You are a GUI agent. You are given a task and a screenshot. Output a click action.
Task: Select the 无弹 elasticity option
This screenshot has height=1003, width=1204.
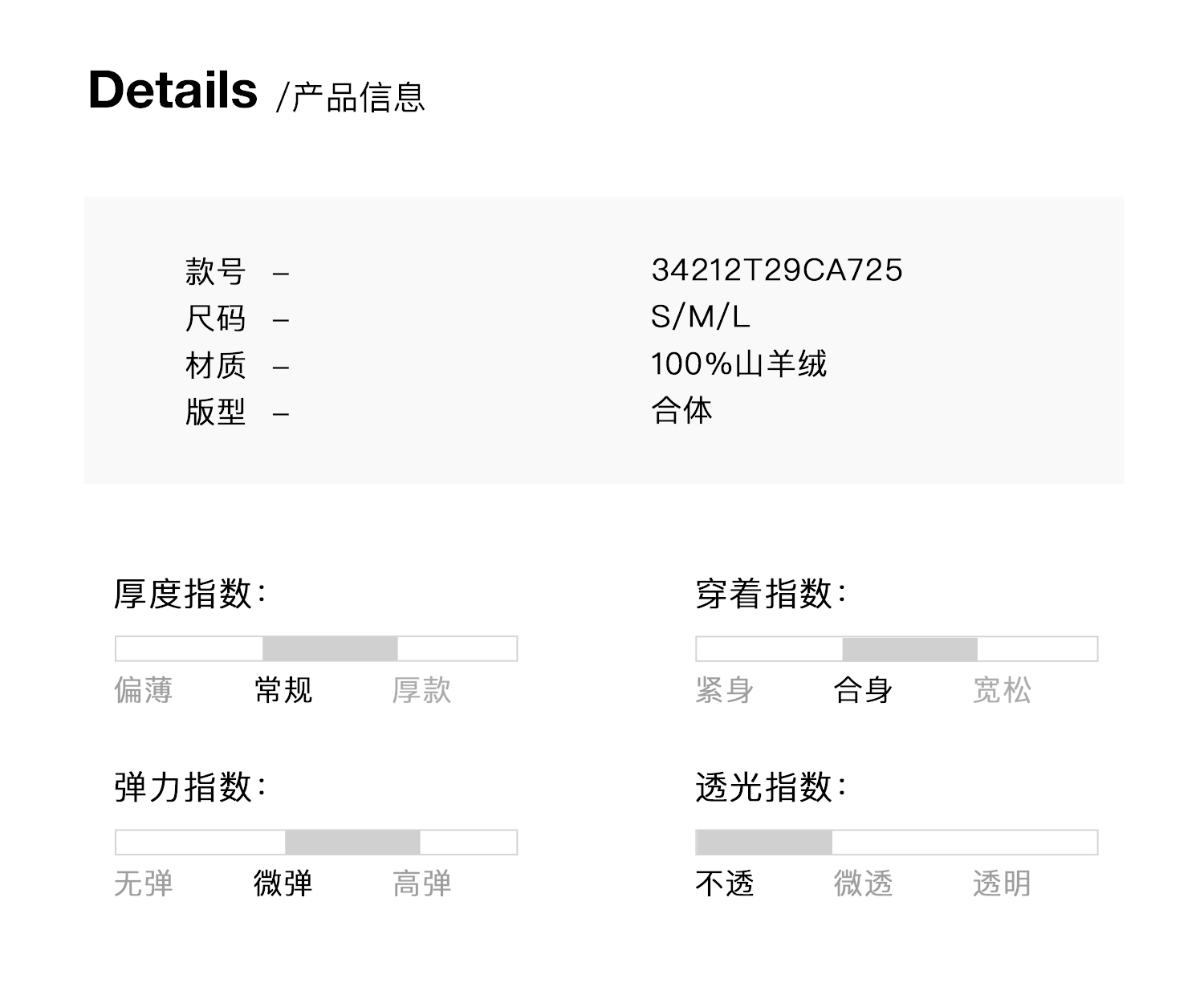[144, 883]
